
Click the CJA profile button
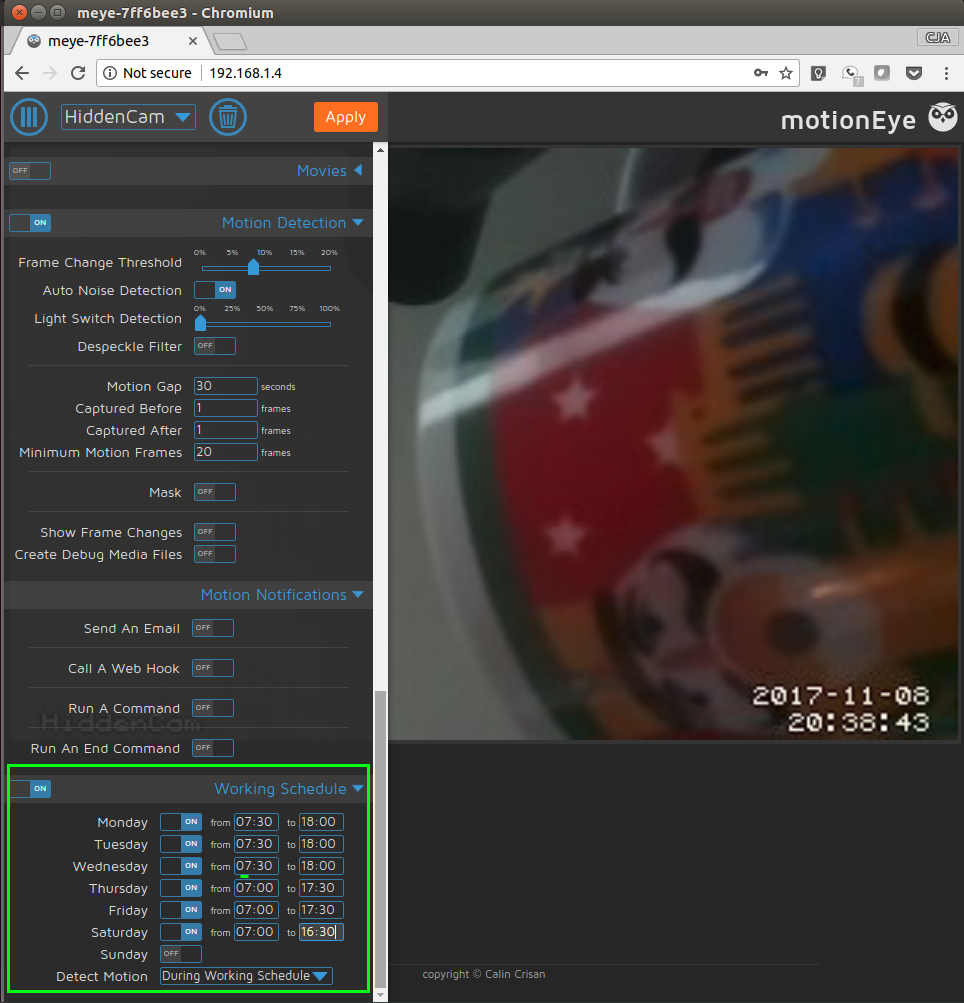(x=938, y=37)
